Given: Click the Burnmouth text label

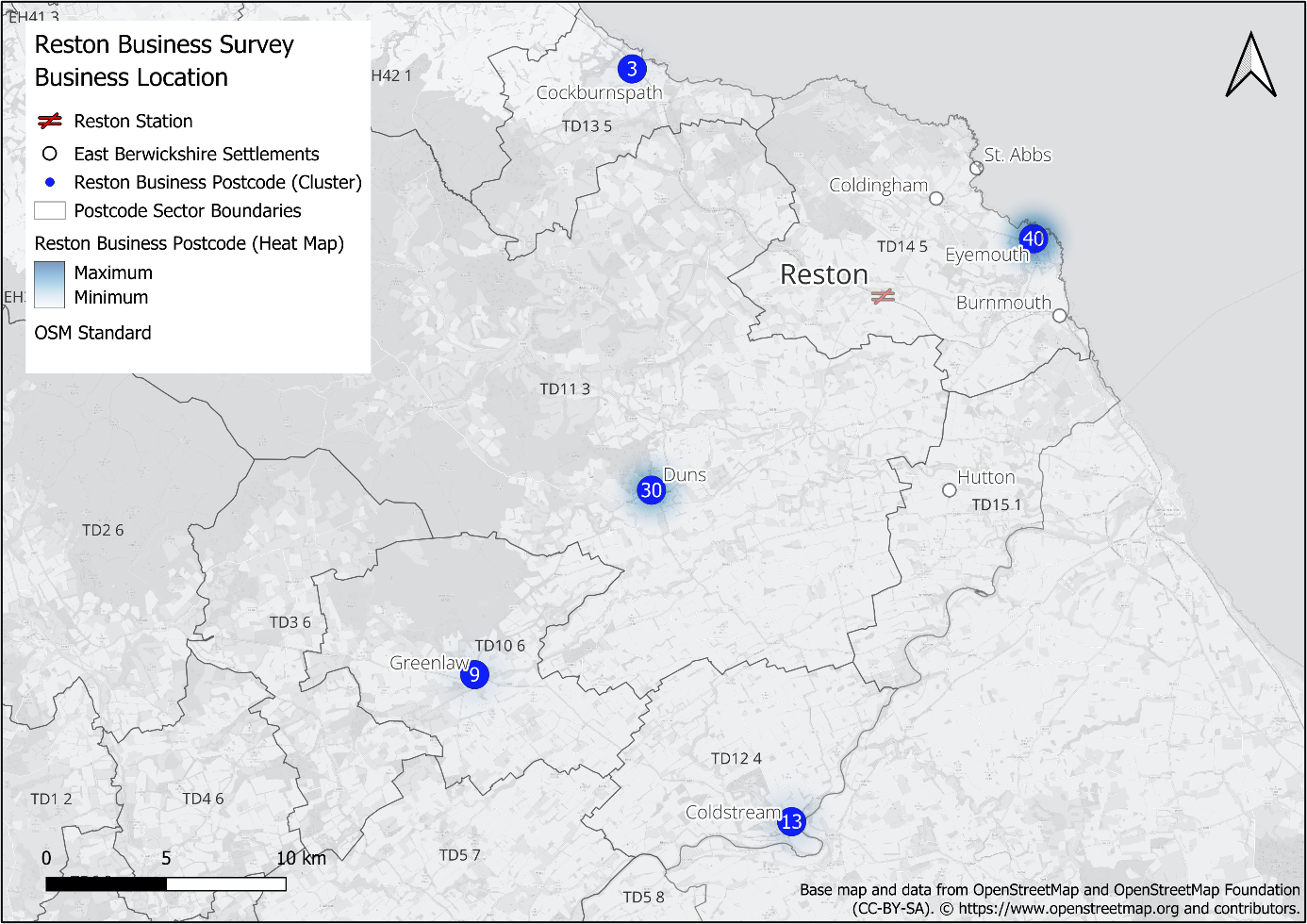Looking at the screenshot, I should click(x=1003, y=303).
